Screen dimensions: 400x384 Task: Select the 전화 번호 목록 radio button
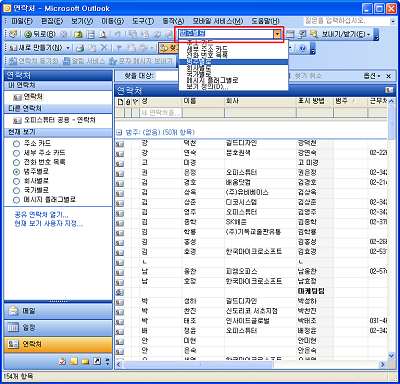(16, 162)
